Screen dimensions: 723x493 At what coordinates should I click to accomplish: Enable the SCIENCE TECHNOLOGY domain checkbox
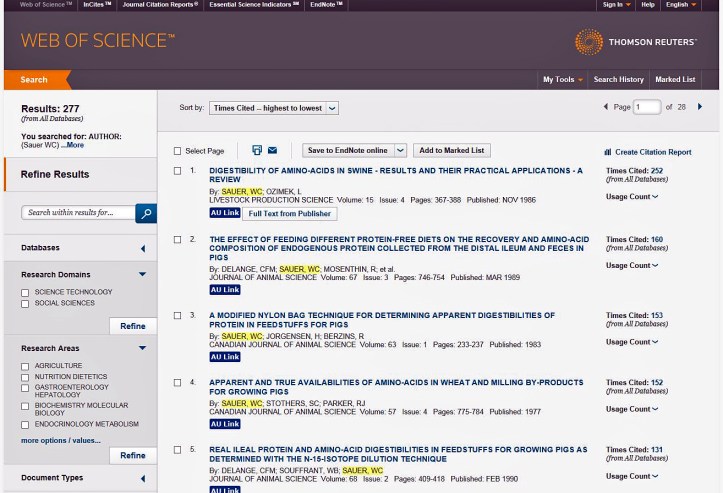tap(25, 292)
